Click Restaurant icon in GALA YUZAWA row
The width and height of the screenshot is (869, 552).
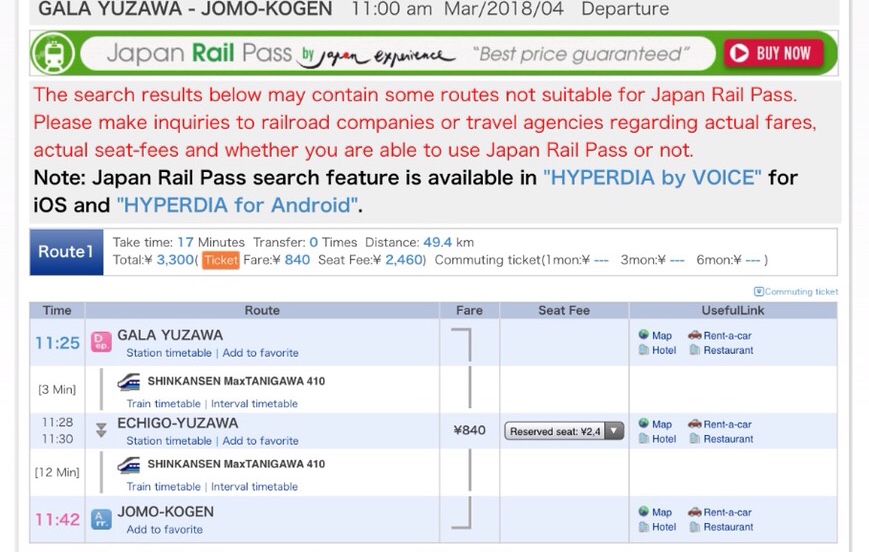[x=694, y=350]
